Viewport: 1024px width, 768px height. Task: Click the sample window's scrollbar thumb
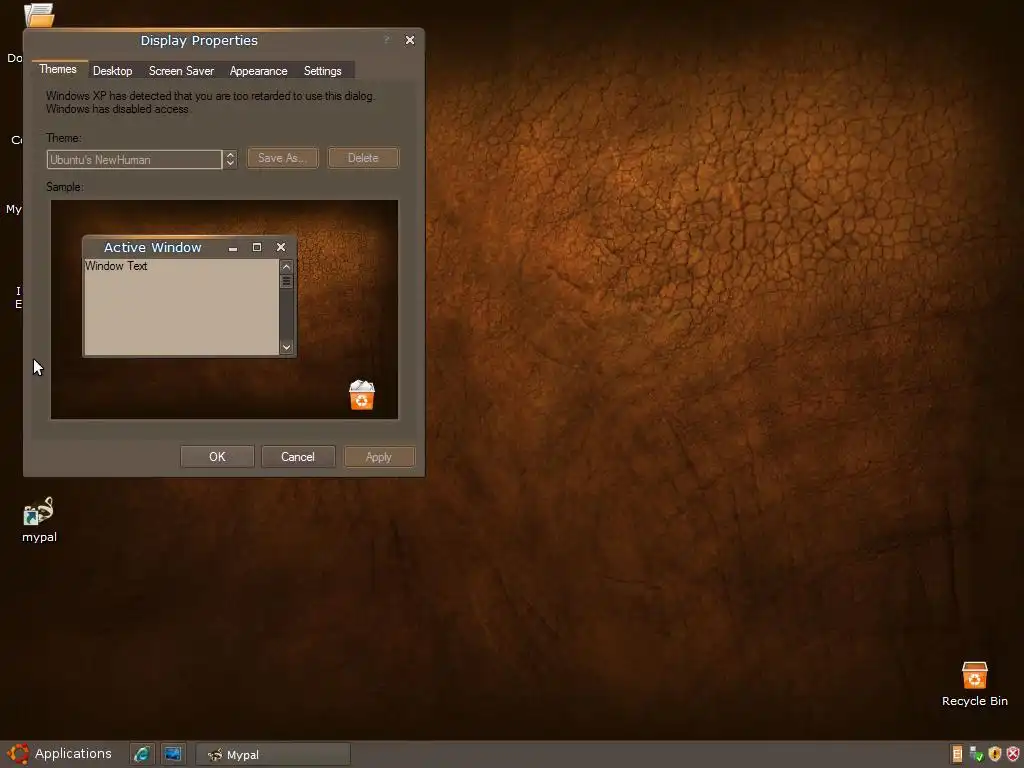(x=286, y=281)
